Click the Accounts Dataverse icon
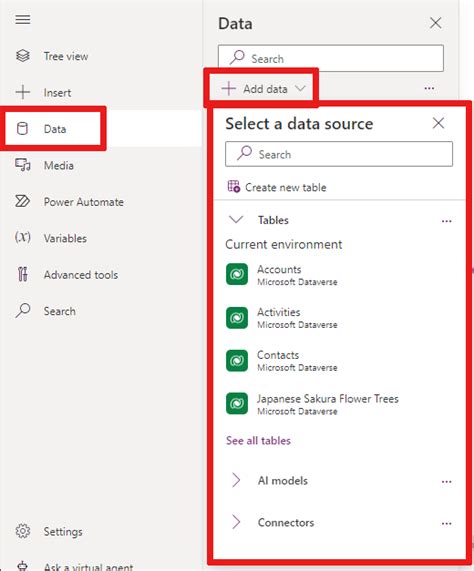 (237, 274)
